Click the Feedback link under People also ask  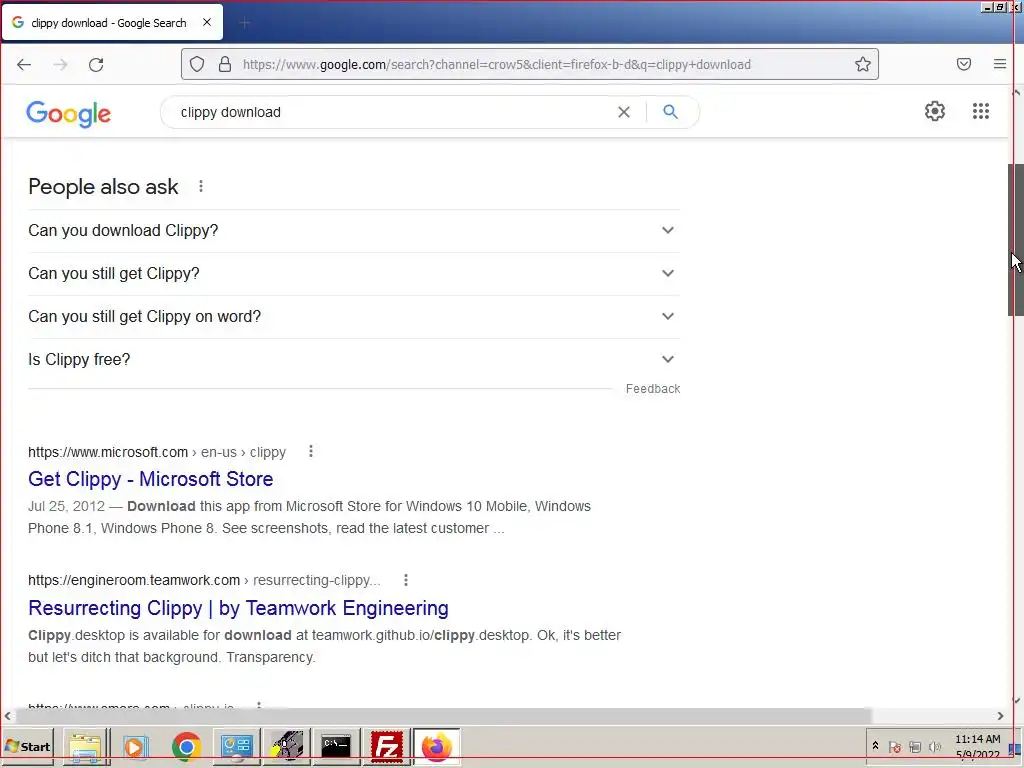tap(652, 389)
